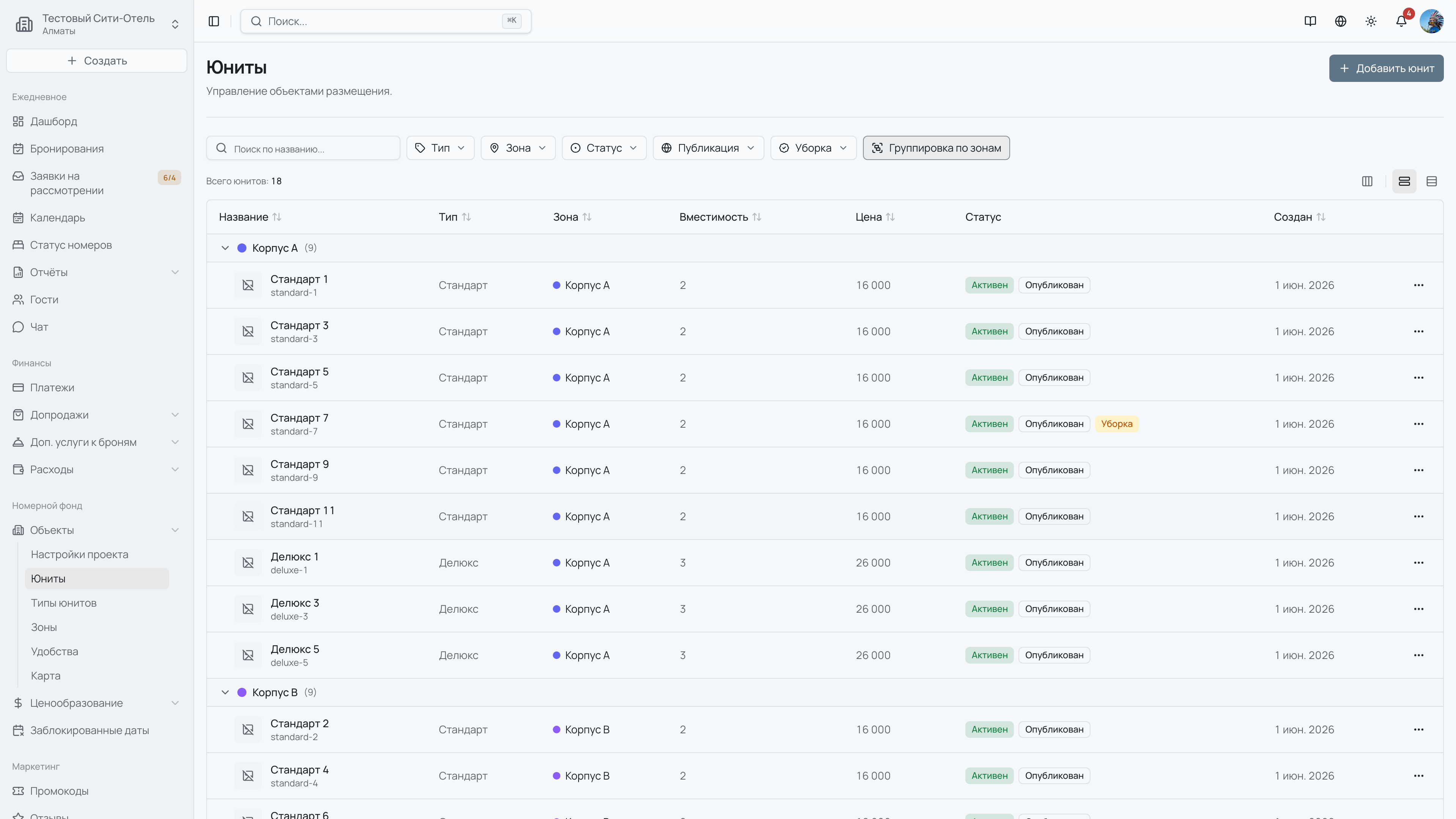
Task: Open the Стандарт 11 unit row
Action: [x=825, y=516]
